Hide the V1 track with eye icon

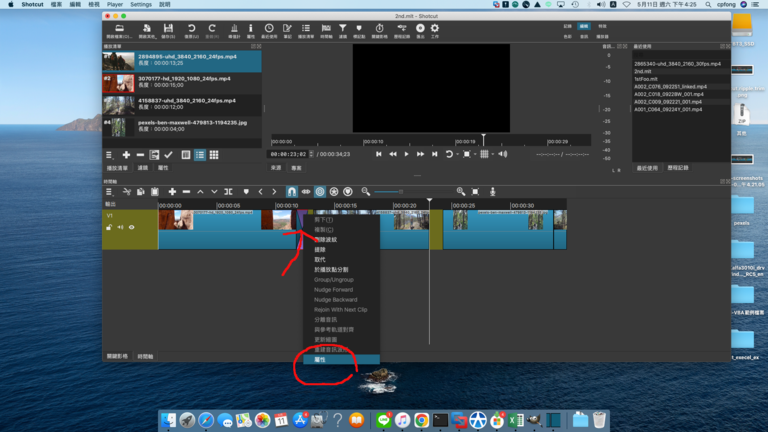[131, 227]
